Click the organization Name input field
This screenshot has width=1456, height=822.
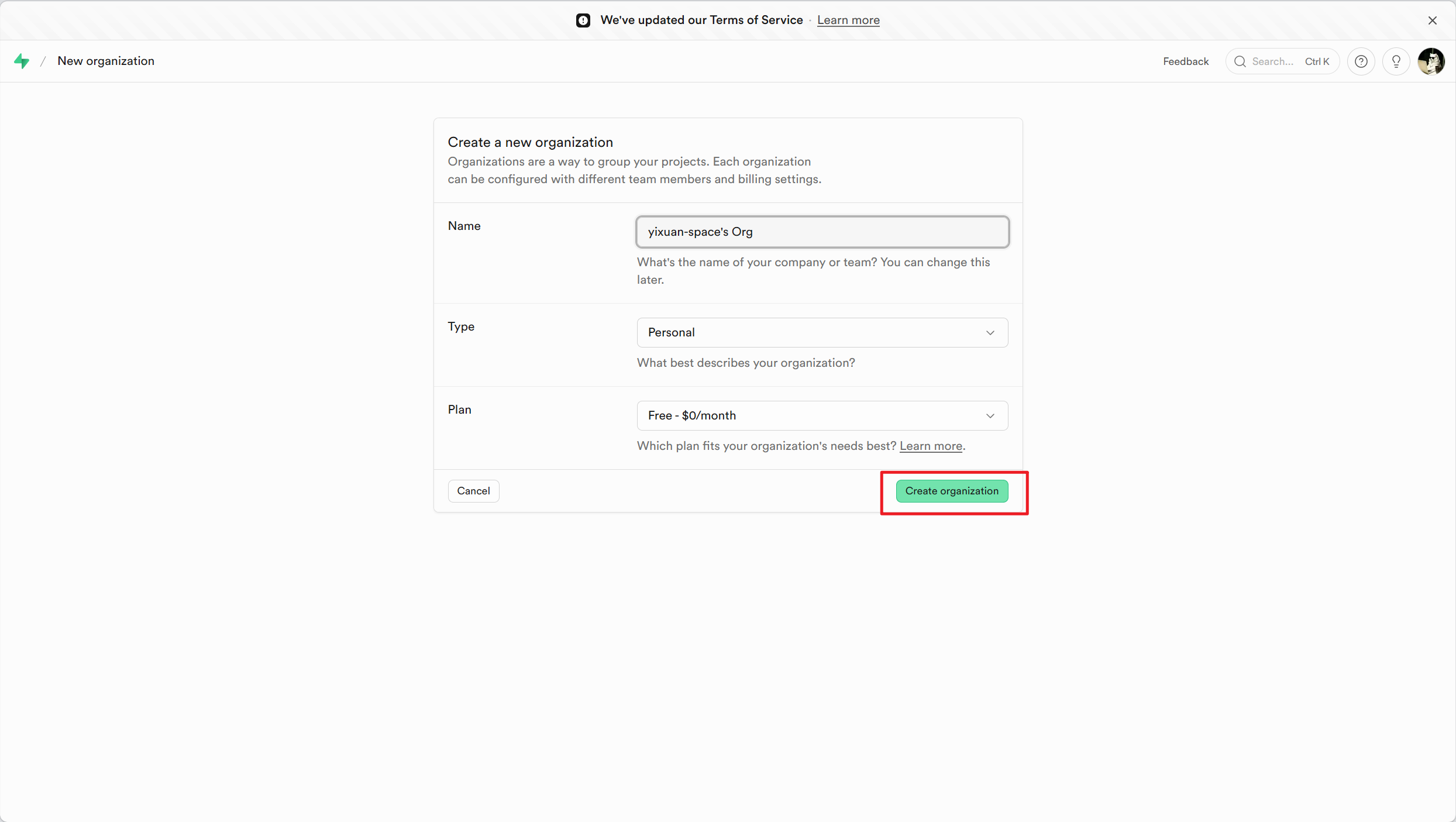coord(822,232)
